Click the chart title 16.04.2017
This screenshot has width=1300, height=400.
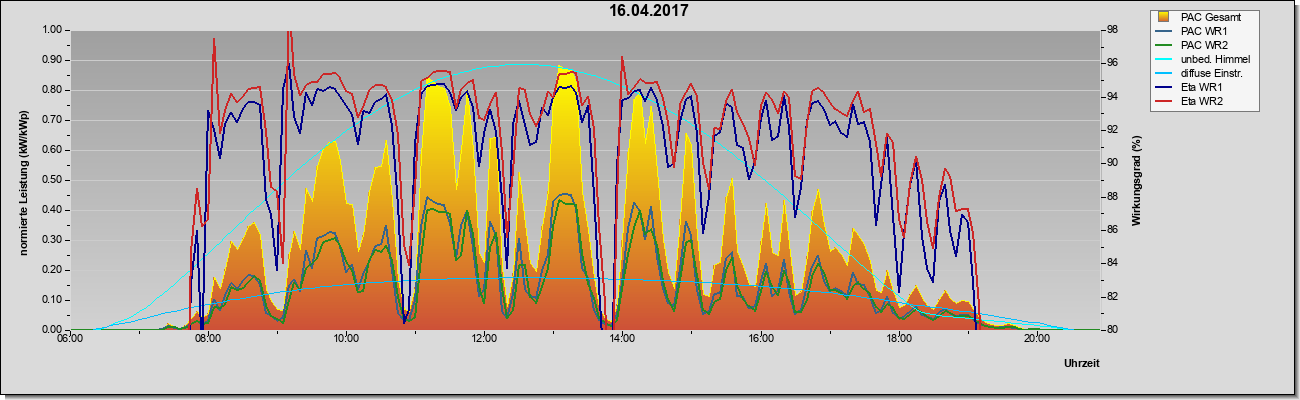coord(650,11)
